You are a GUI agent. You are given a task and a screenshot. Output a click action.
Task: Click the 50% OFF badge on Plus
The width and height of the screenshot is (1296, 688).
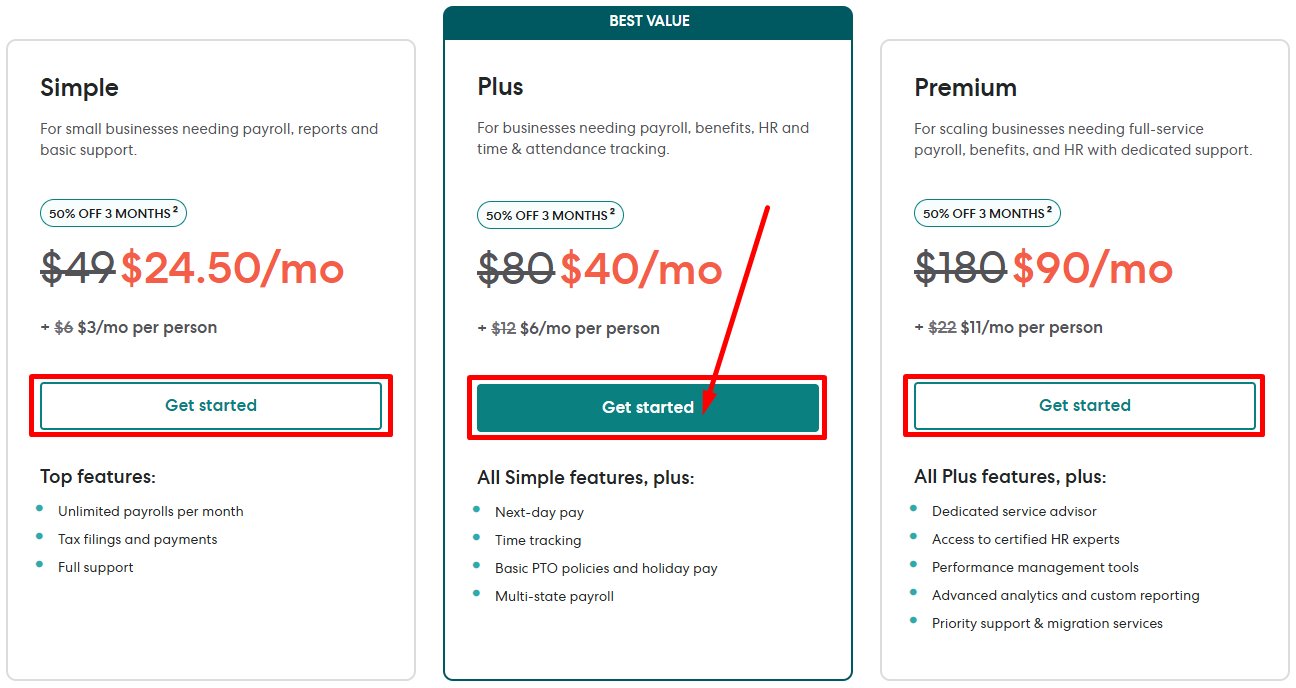(550, 215)
